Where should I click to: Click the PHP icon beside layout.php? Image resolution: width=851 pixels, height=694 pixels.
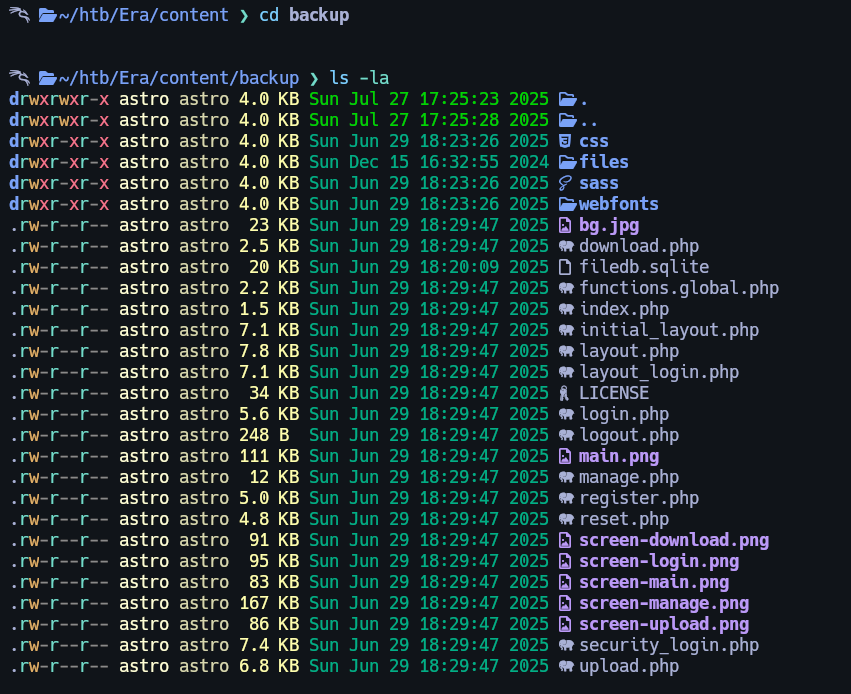(566, 352)
